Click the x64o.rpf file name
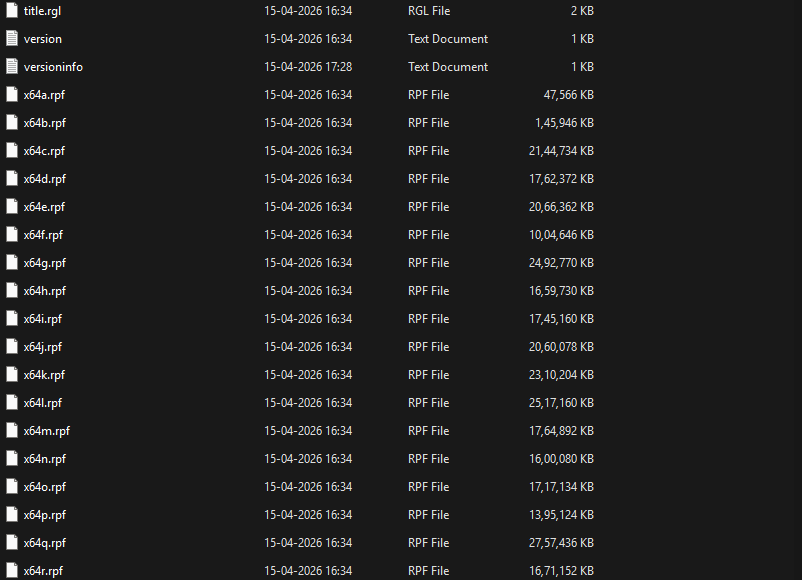 coord(44,487)
